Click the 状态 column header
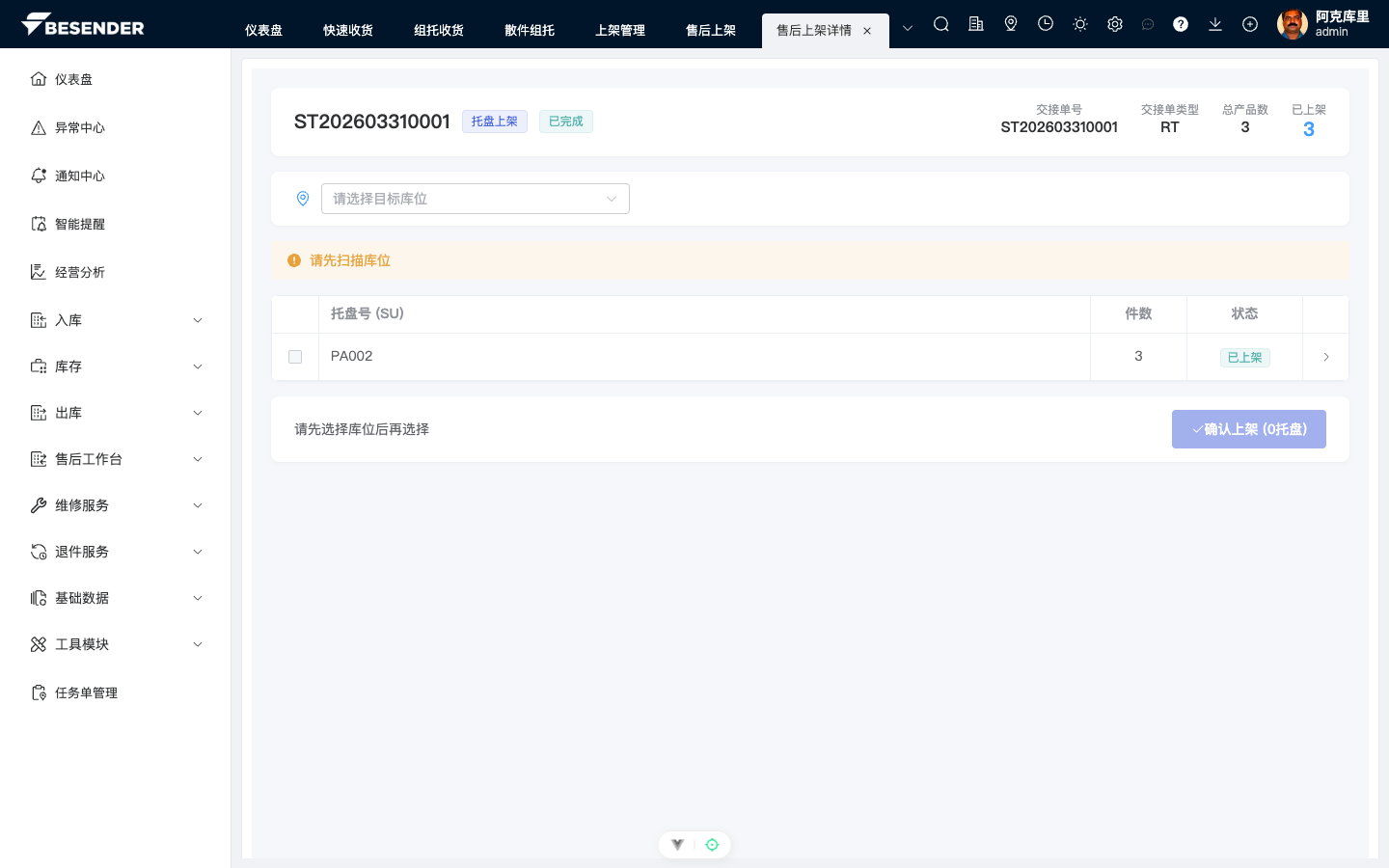The image size is (1389, 868). pyautogui.click(x=1244, y=313)
